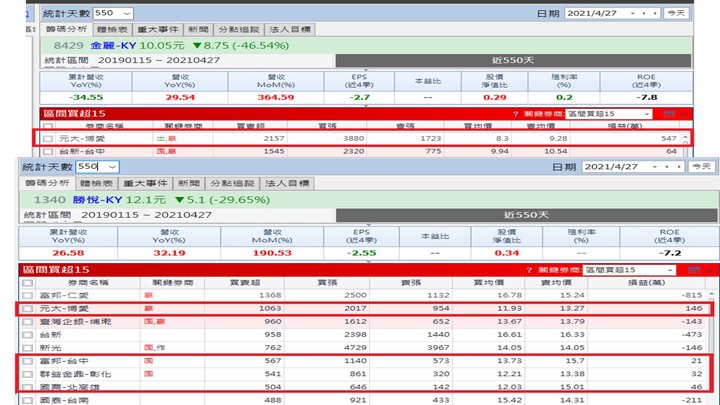Check the 台新 row checkbox
This screenshot has height=405, width=720.
coord(27,335)
